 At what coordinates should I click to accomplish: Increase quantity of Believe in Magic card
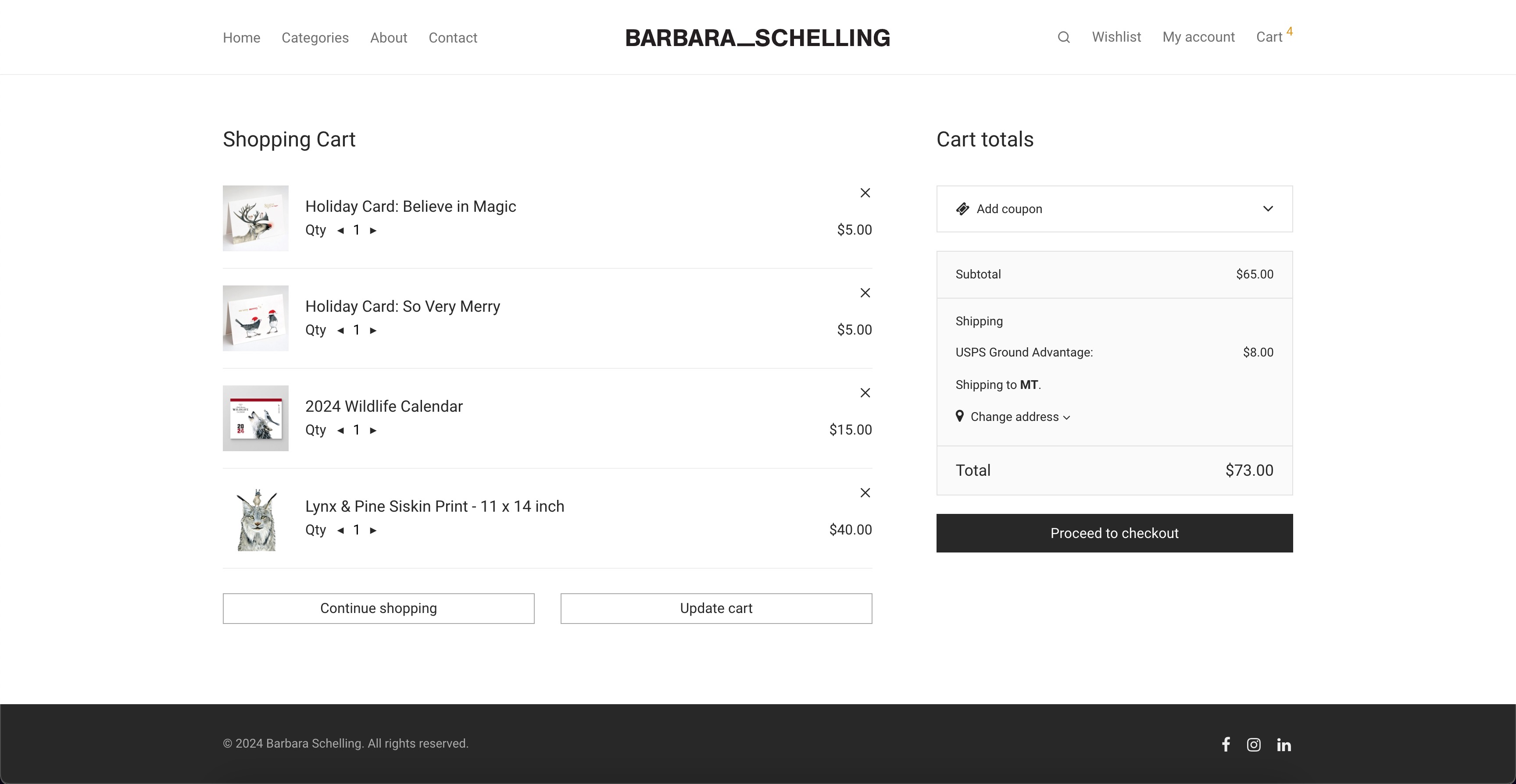373,231
